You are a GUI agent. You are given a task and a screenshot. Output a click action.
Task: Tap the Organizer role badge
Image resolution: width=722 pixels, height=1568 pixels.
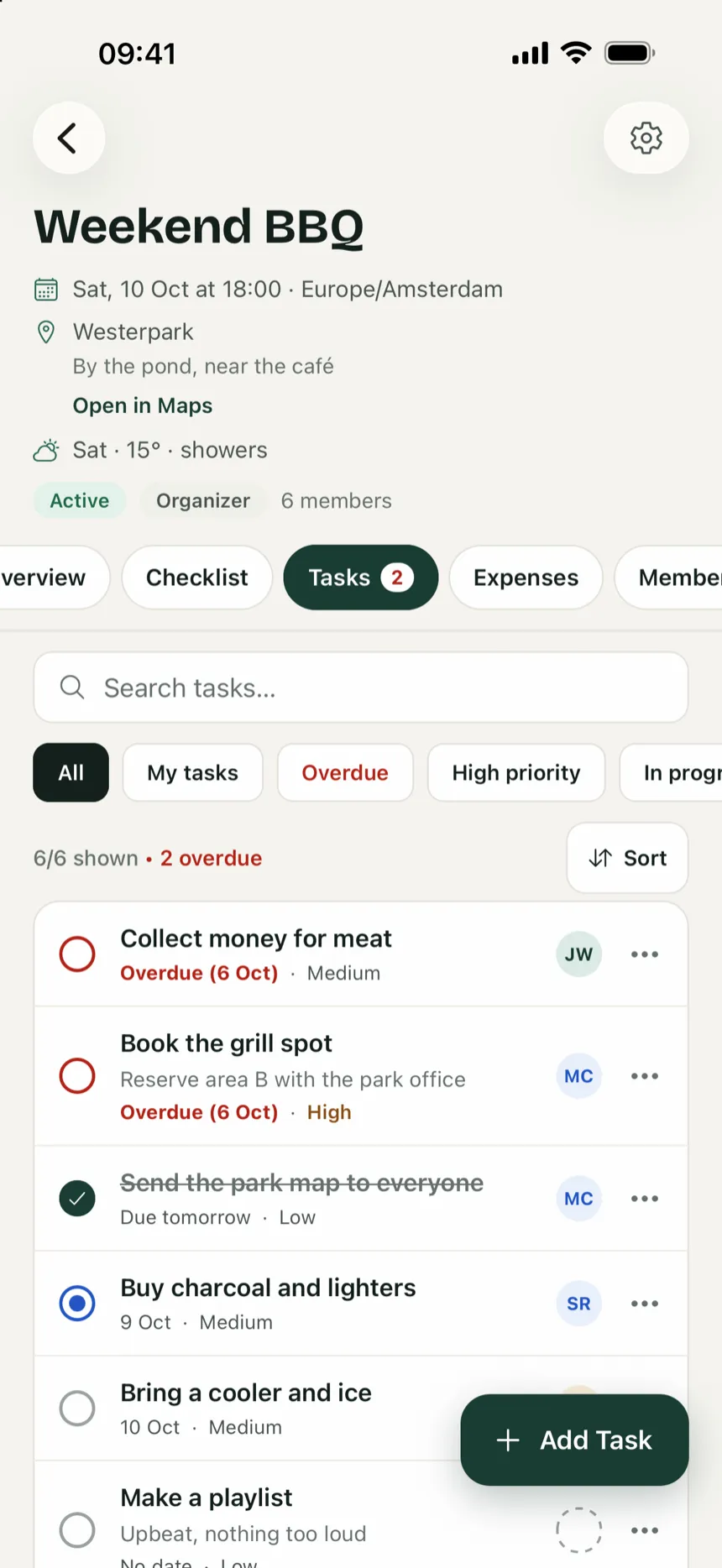(x=203, y=501)
